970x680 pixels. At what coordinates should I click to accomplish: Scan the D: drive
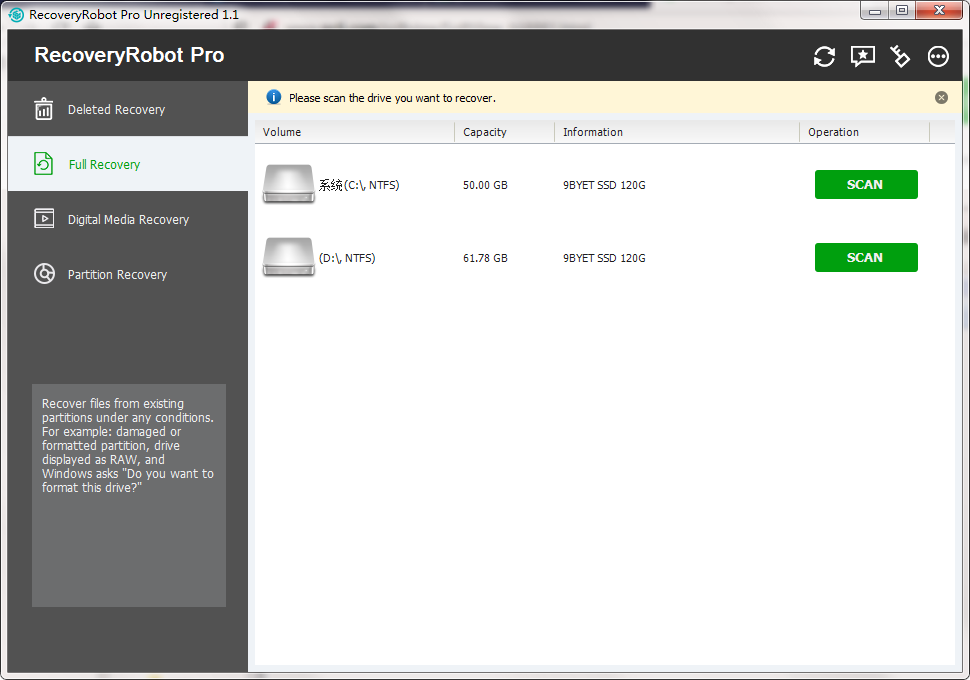[x=865, y=257]
